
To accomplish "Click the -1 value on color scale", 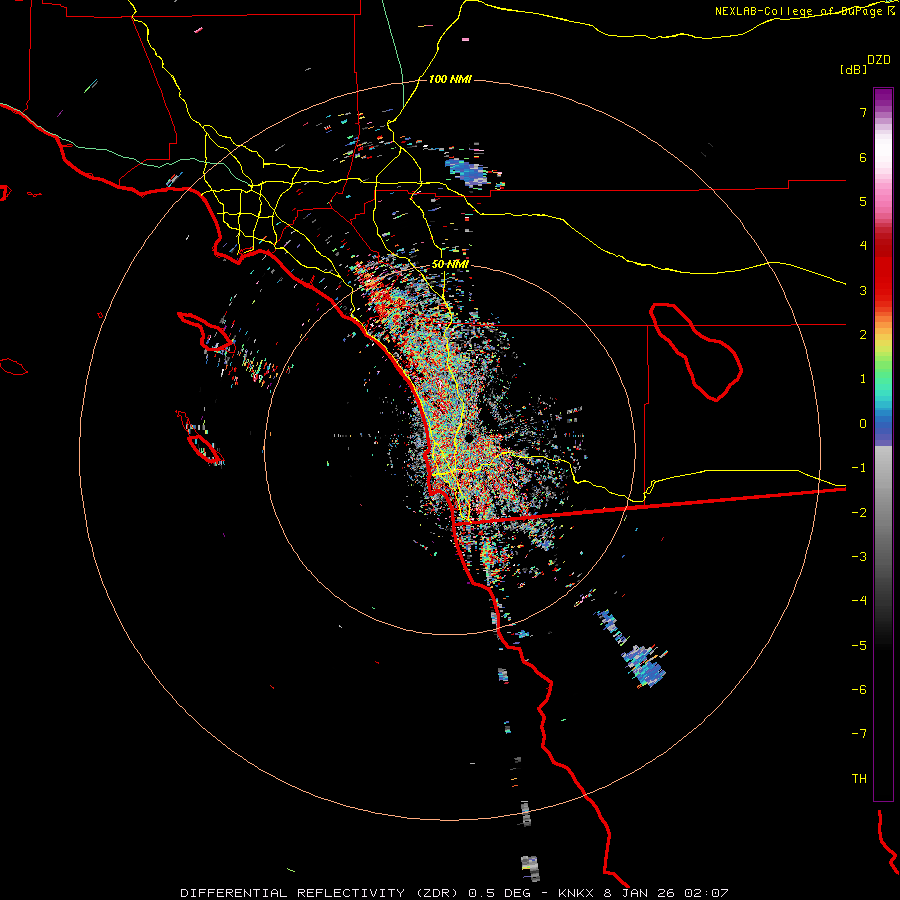I will [x=859, y=468].
